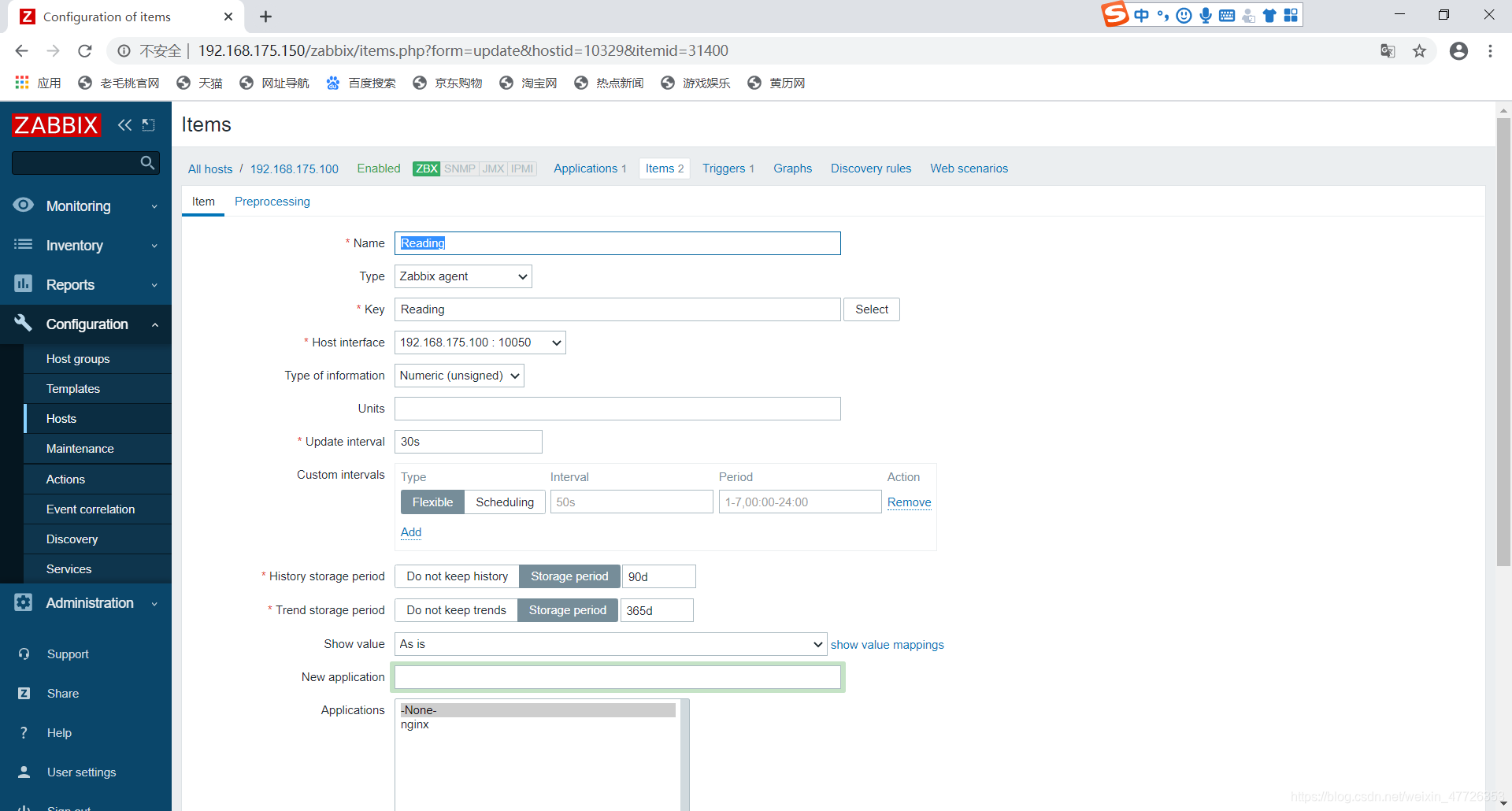
Task: Focus the Units input field
Action: tap(617, 409)
